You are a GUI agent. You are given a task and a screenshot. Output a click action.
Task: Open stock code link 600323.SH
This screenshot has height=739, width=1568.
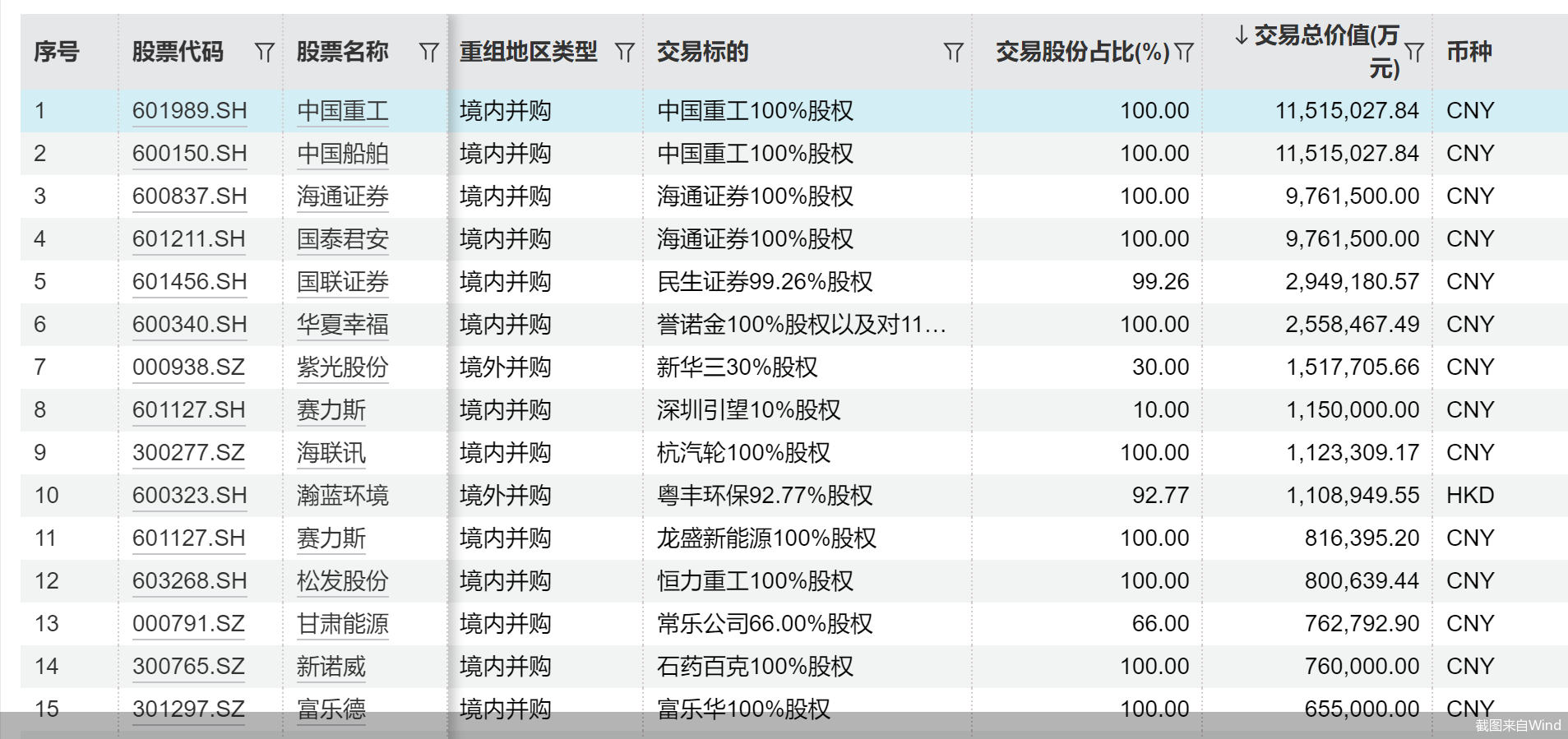tap(190, 496)
